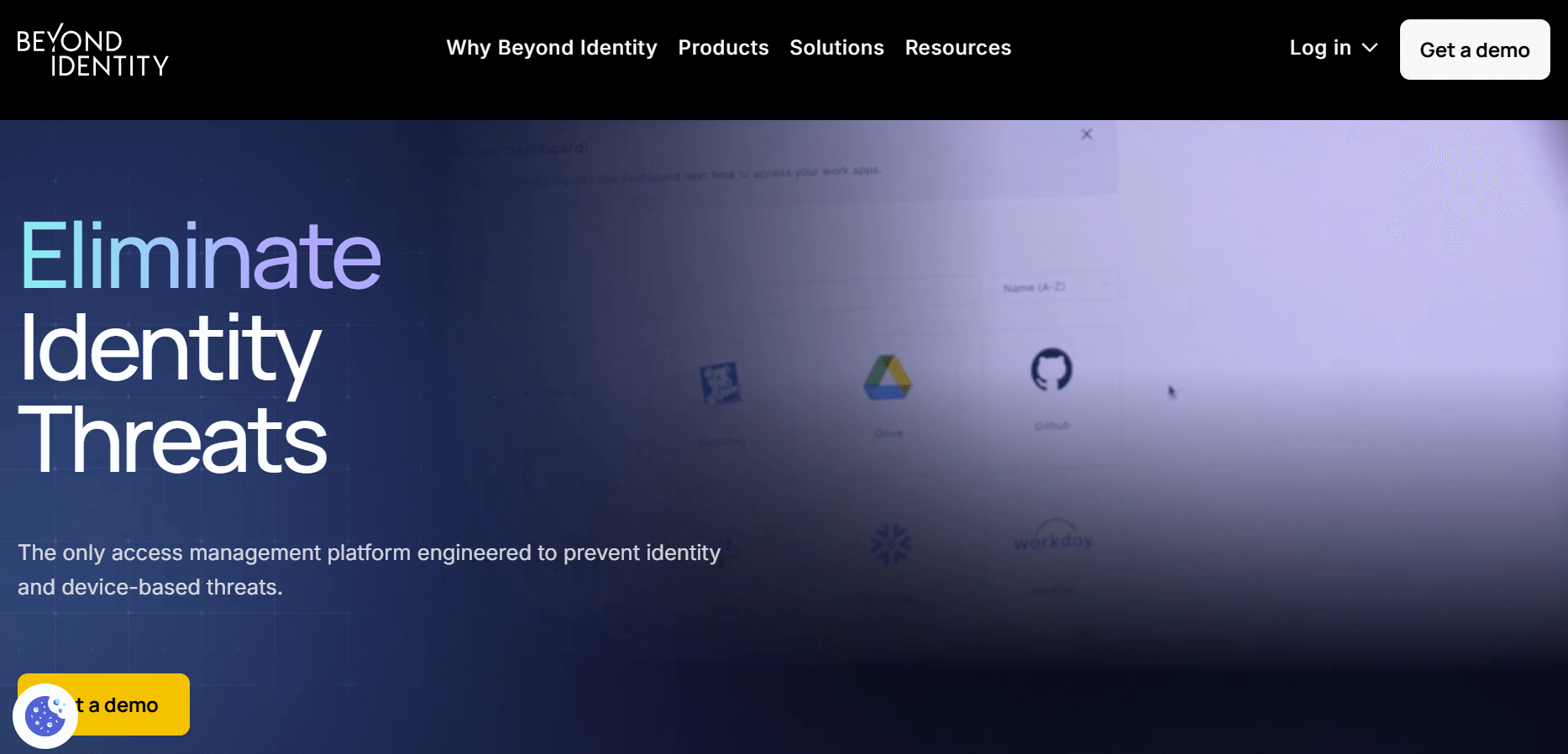1568x754 pixels.
Task: Open the Name (A-Z) sort dropdown
Action: (1054, 287)
